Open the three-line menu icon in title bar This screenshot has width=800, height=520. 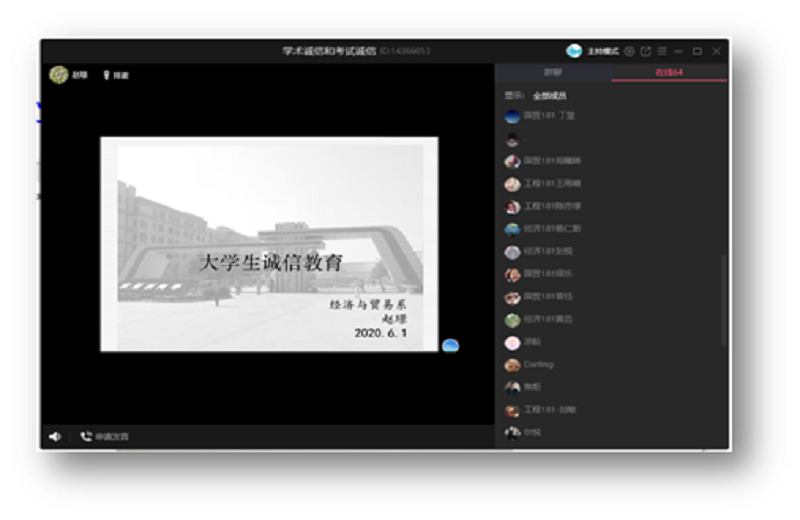click(661, 51)
